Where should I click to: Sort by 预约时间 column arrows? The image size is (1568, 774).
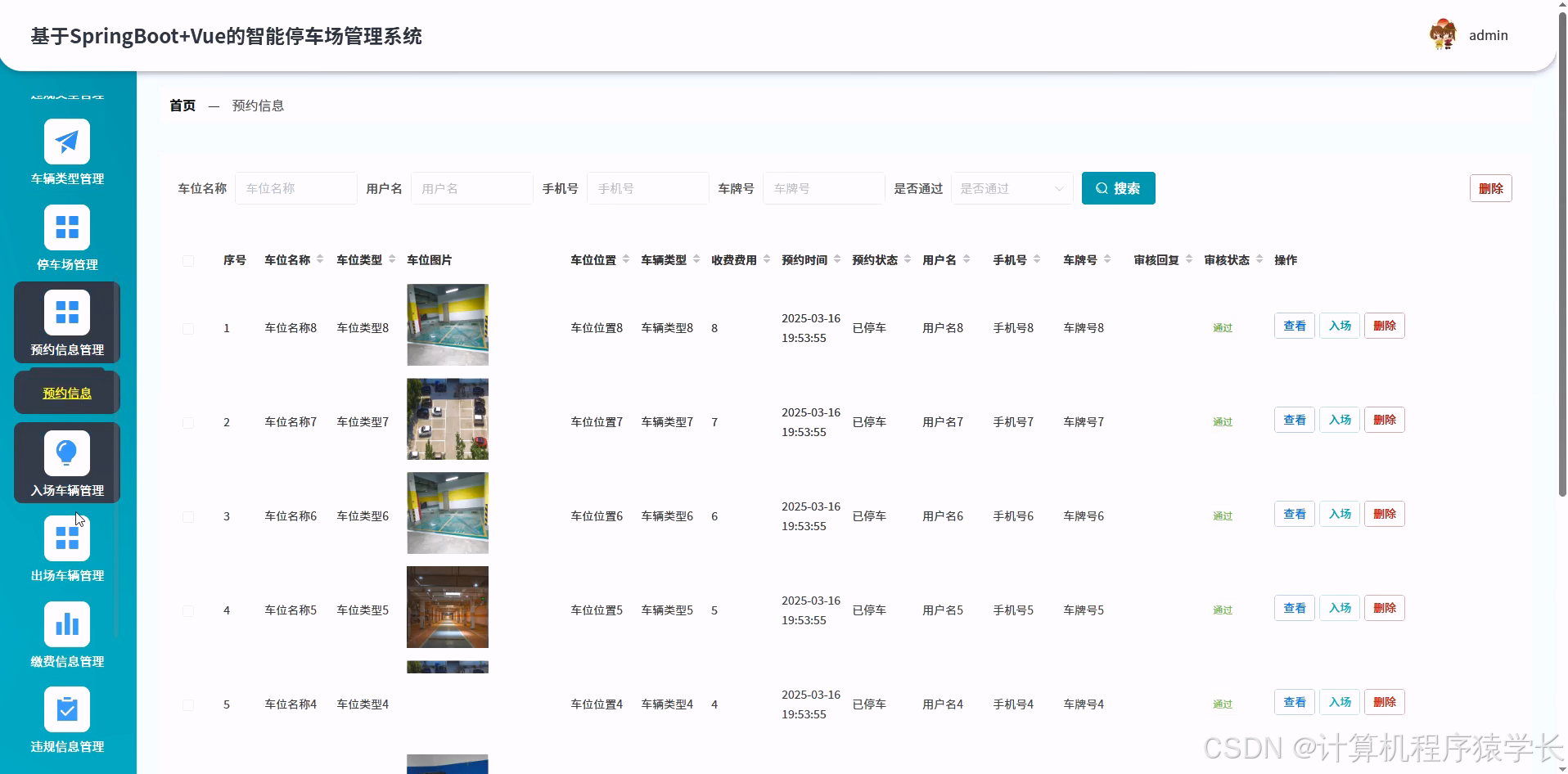837,259
